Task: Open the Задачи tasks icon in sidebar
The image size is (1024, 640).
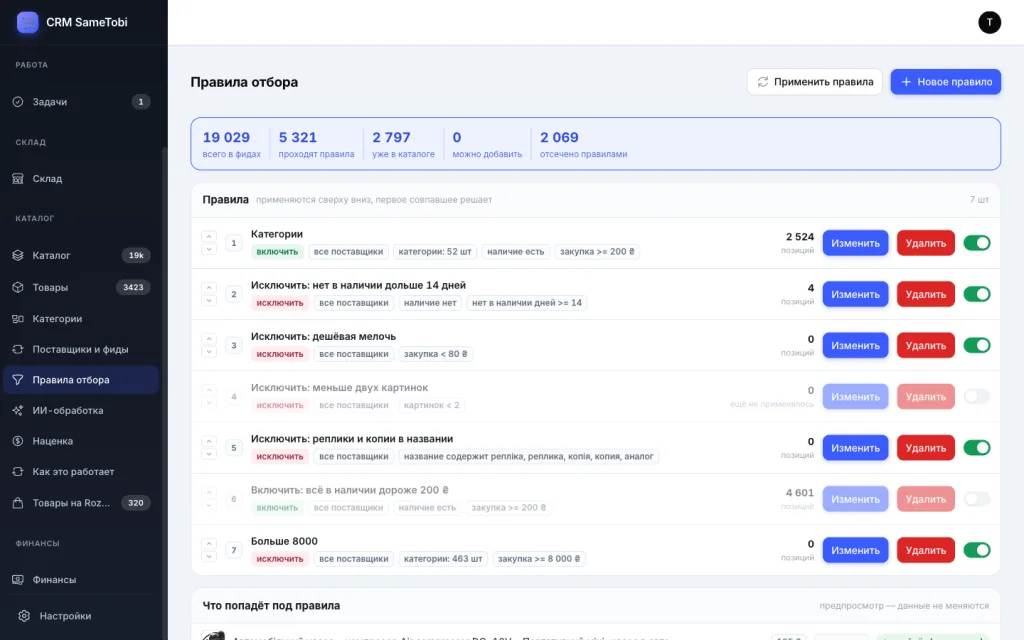Action: [18, 102]
